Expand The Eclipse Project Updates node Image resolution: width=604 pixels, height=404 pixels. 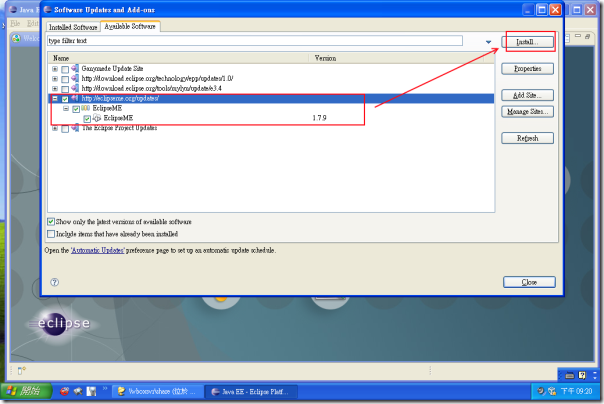55,128
